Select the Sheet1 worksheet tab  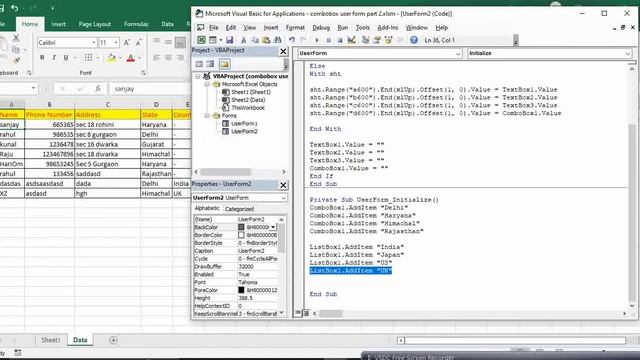click(51, 340)
